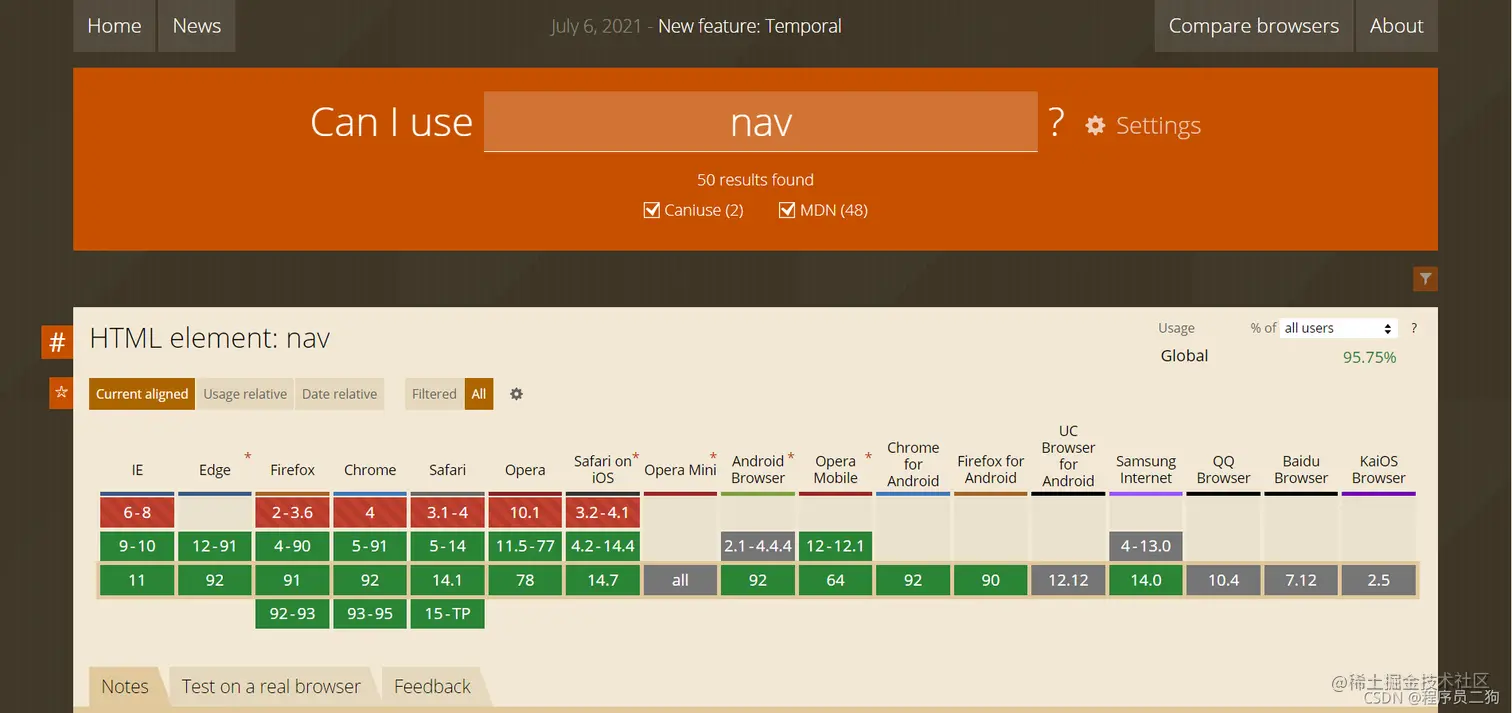
Task: Click Android Browser 2.1-4.4.4 cell
Action: pos(758,546)
